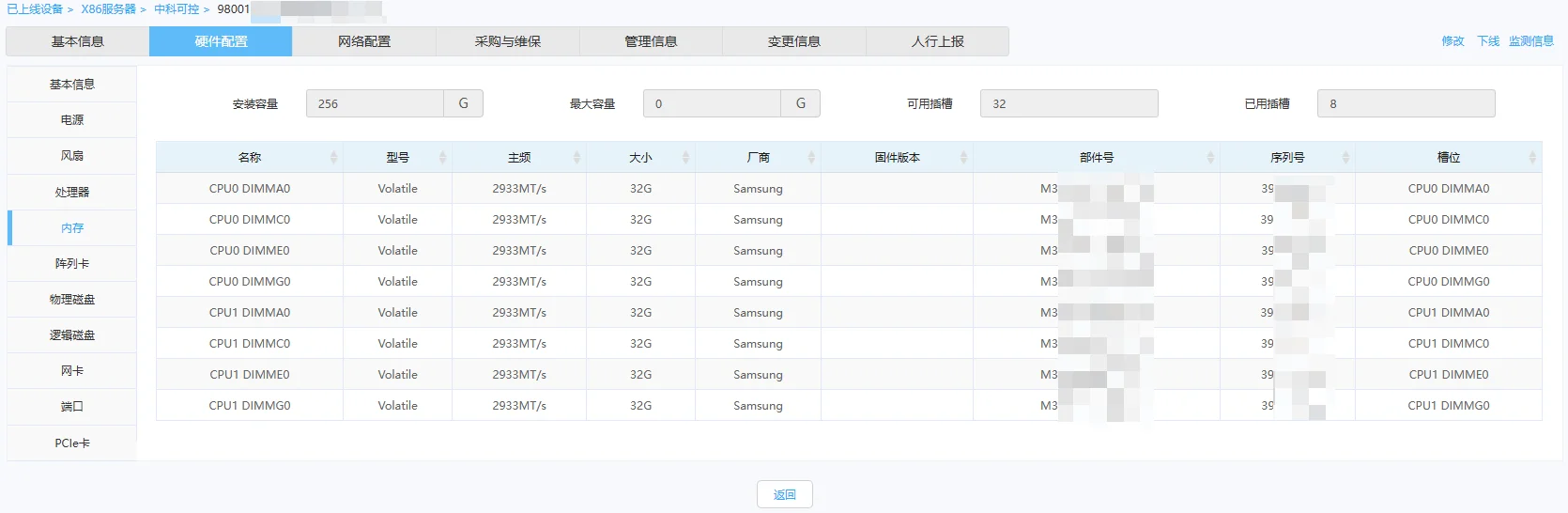Sort table by 厂商 column arrows

coord(811,158)
